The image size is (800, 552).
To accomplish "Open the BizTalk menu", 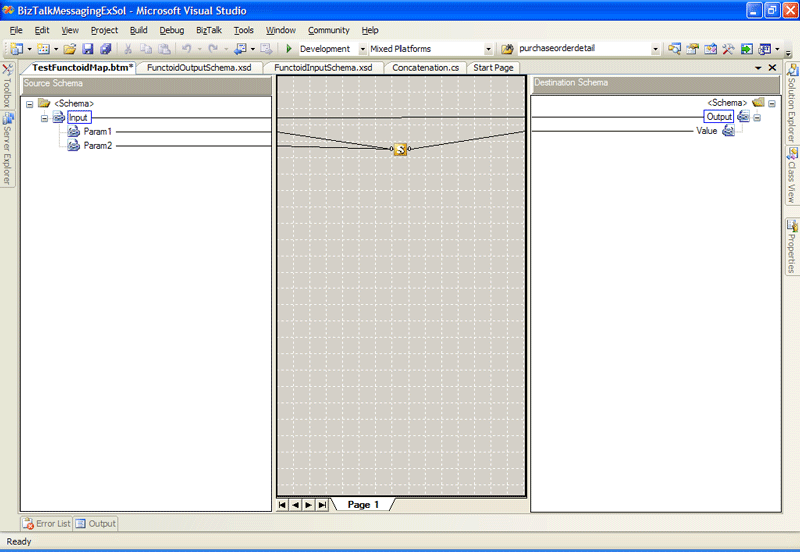I will [x=209, y=30].
